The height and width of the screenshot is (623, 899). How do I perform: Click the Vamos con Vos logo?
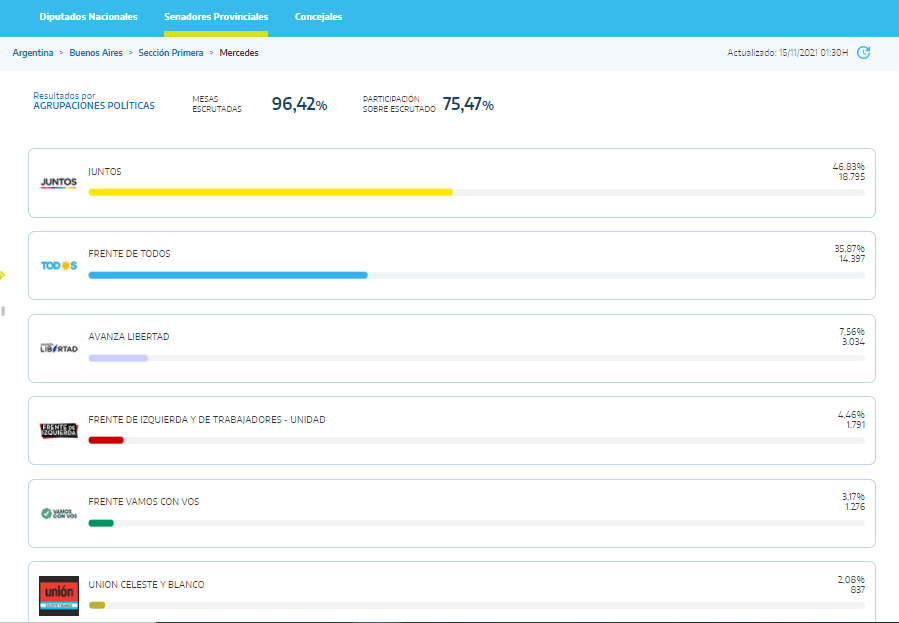[58, 513]
